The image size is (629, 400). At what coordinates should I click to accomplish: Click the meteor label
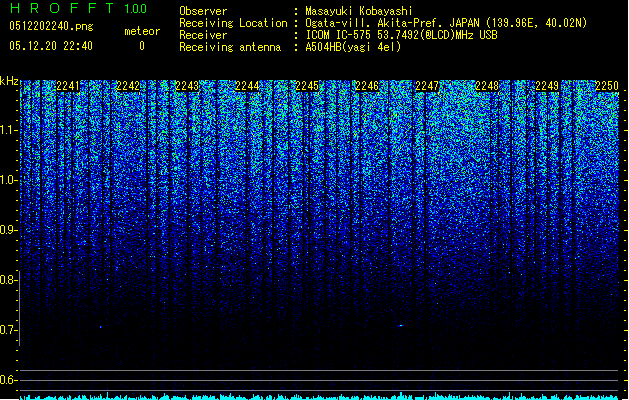point(142,31)
